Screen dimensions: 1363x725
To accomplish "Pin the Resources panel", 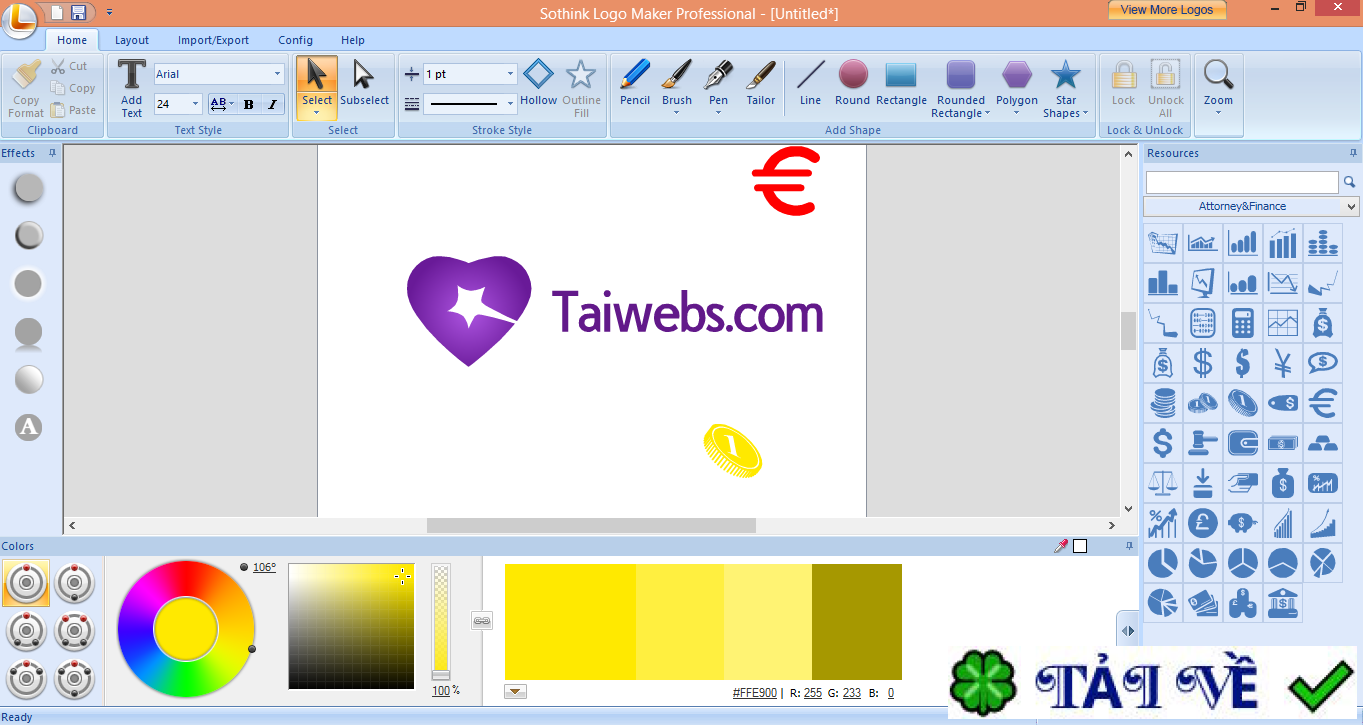I will [1353, 153].
